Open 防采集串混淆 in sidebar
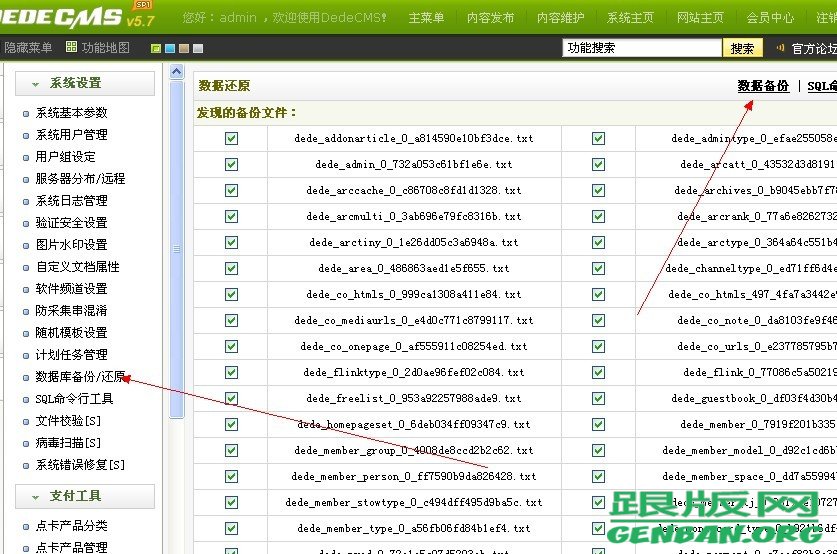 click(72, 311)
